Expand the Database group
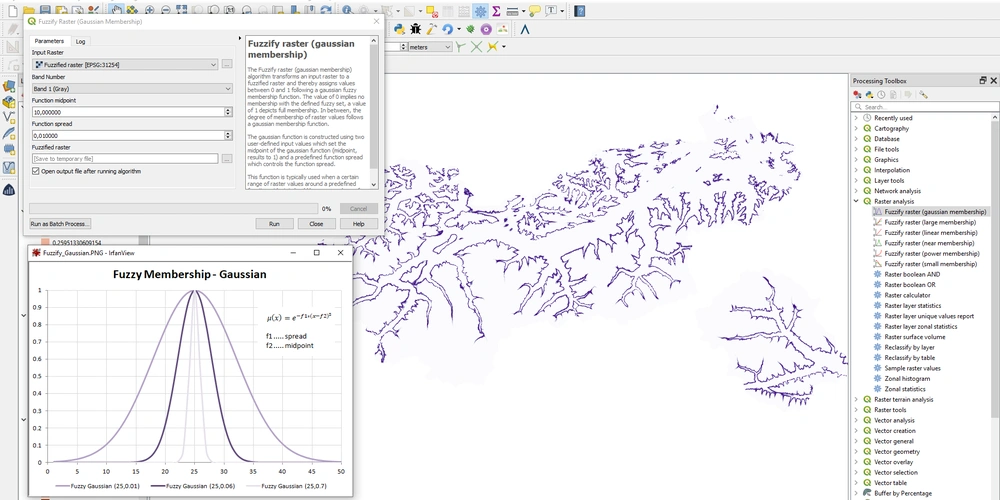The height and width of the screenshot is (500, 1000). [857, 138]
